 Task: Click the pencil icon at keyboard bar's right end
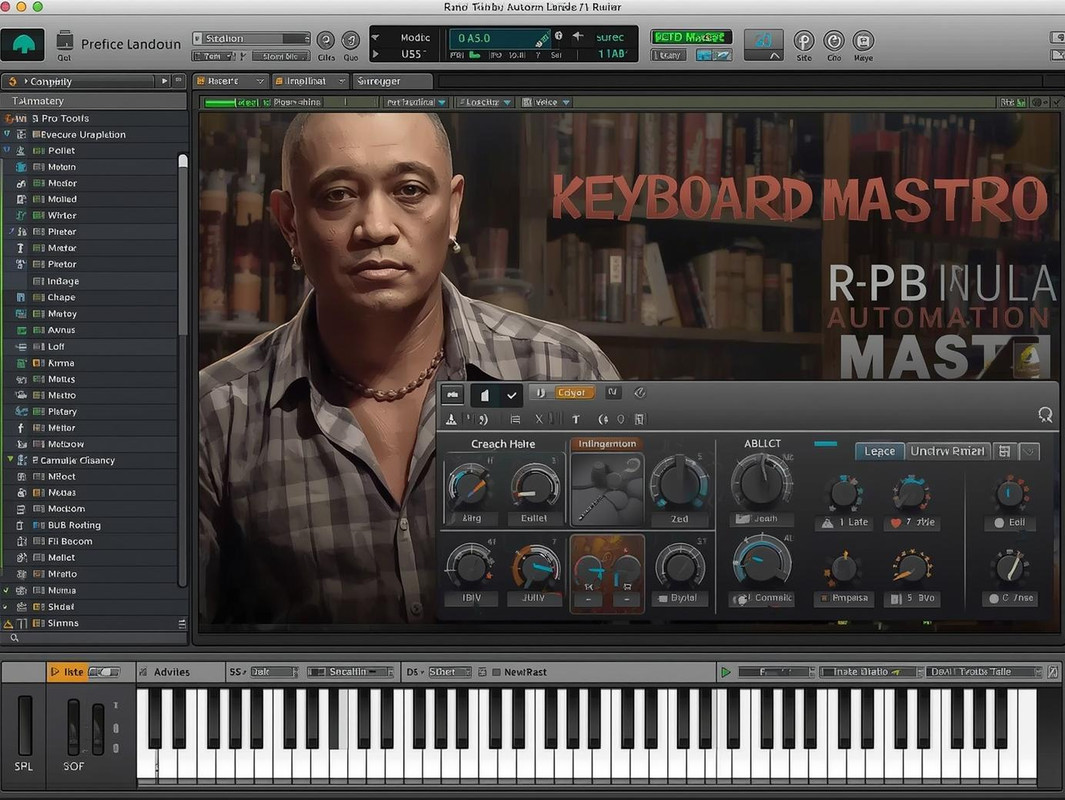[x=1053, y=672]
